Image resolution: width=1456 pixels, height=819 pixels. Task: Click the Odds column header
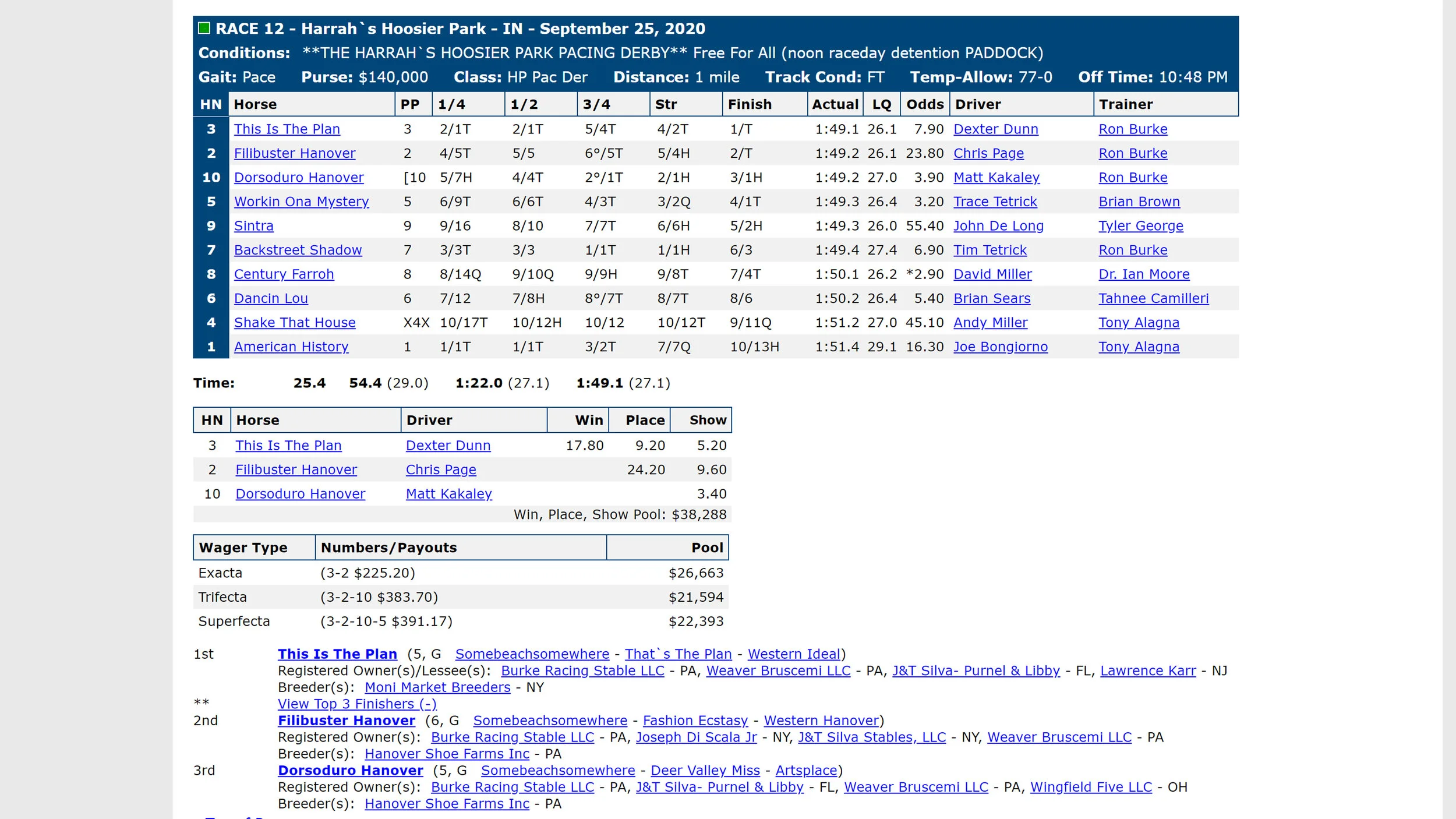pyautogui.click(x=925, y=104)
